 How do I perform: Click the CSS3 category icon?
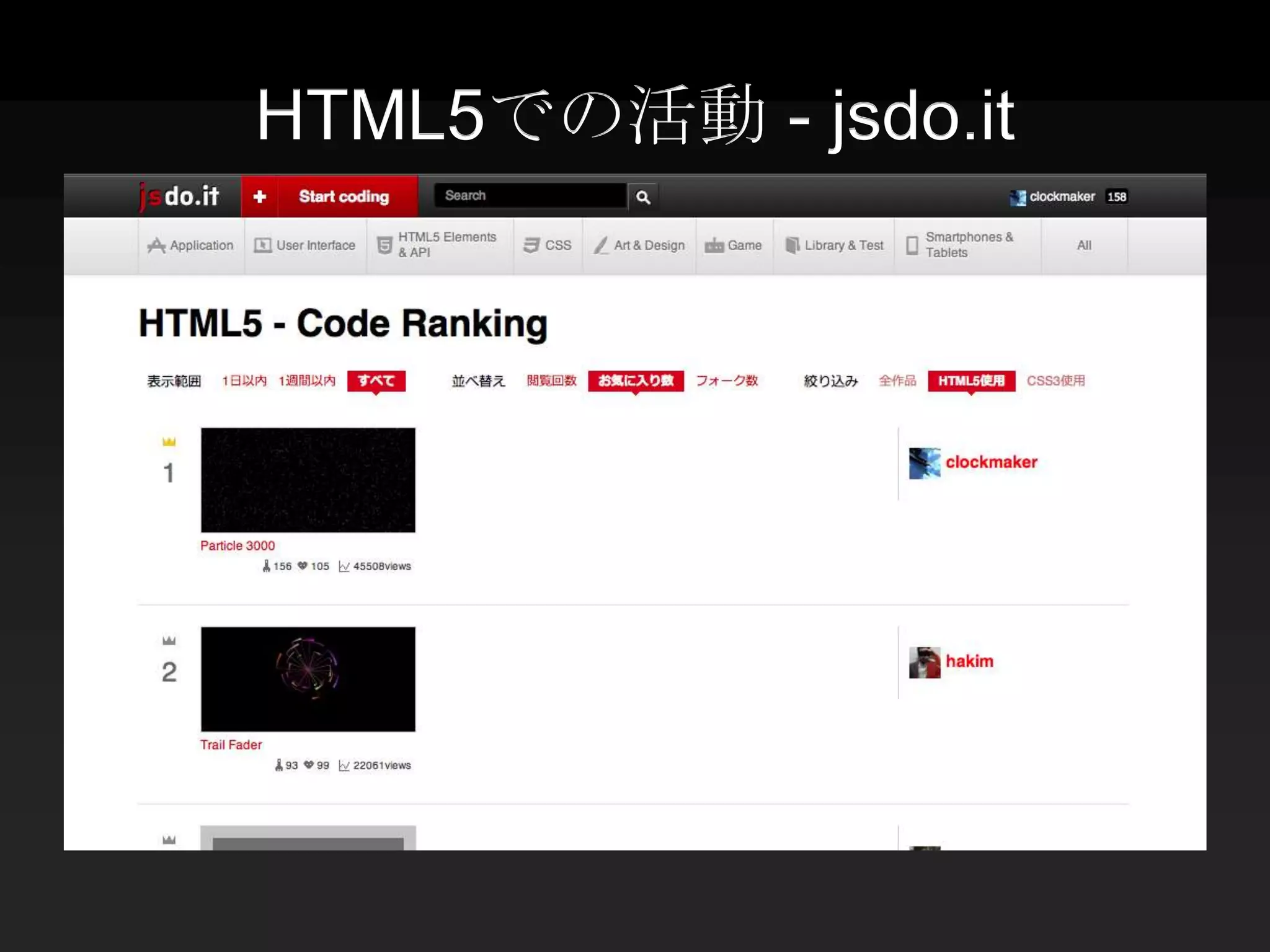point(531,245)
